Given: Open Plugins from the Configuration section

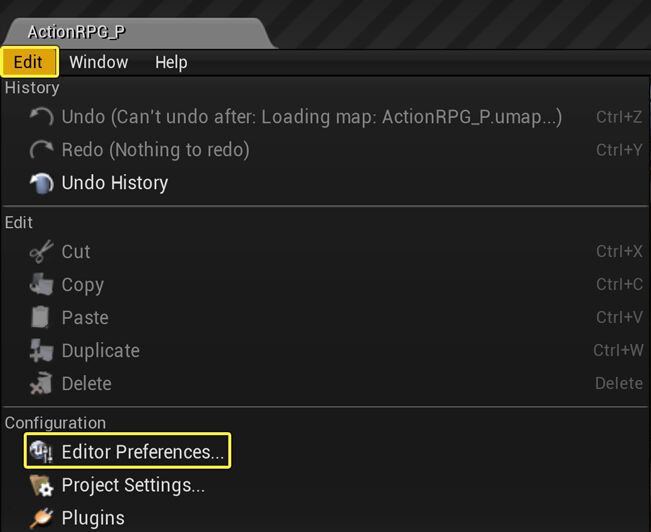Looking at the screenshot, I should [x=93, y=518].
